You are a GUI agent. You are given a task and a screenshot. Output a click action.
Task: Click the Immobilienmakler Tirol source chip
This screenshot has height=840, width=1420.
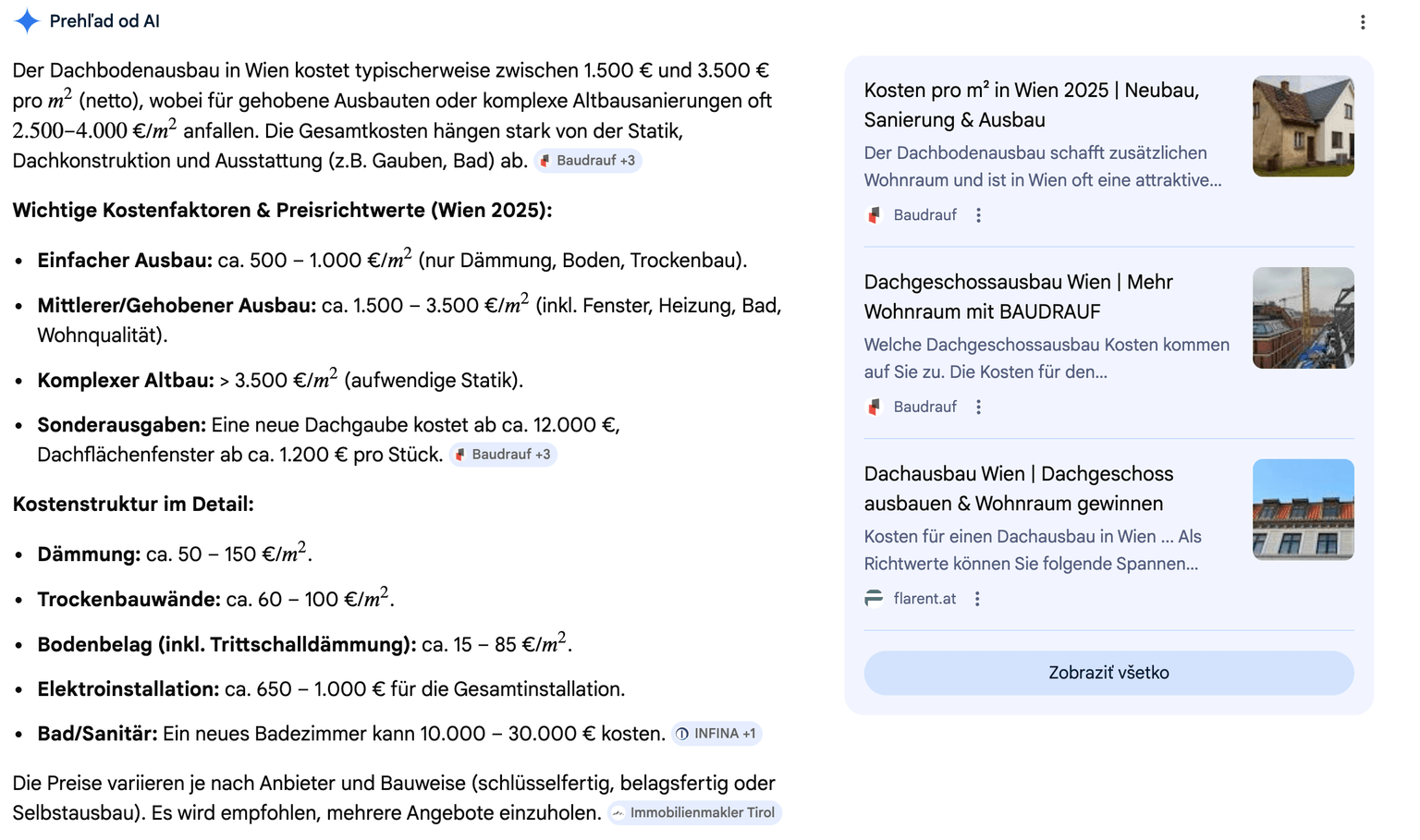pyautogui.click(x=694, y=813)
